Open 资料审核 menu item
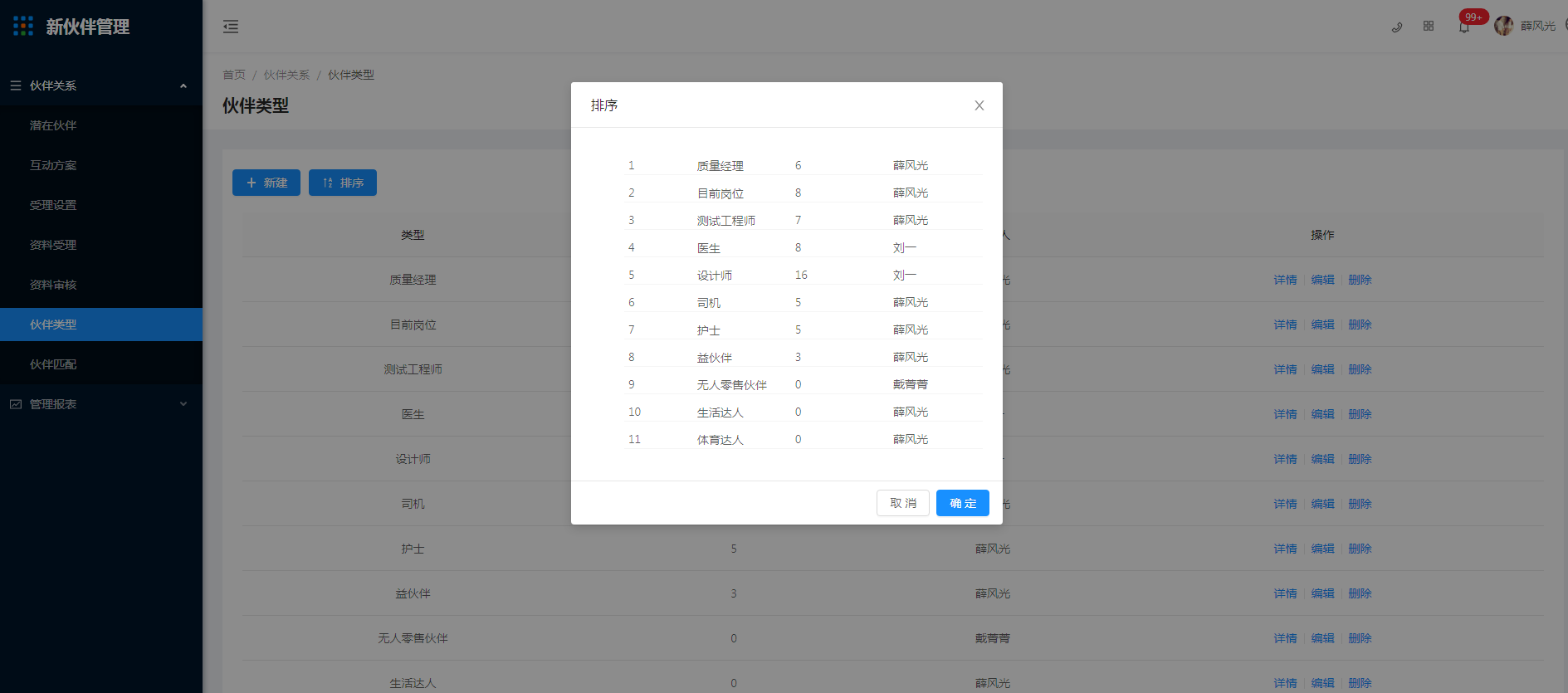The image size is (1568, 693). tap(101, 285)
